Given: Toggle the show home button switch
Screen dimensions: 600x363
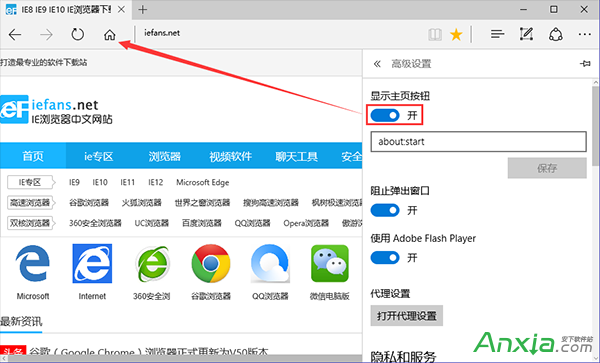Looking at the screenshot, I should [x=385, y=115].
